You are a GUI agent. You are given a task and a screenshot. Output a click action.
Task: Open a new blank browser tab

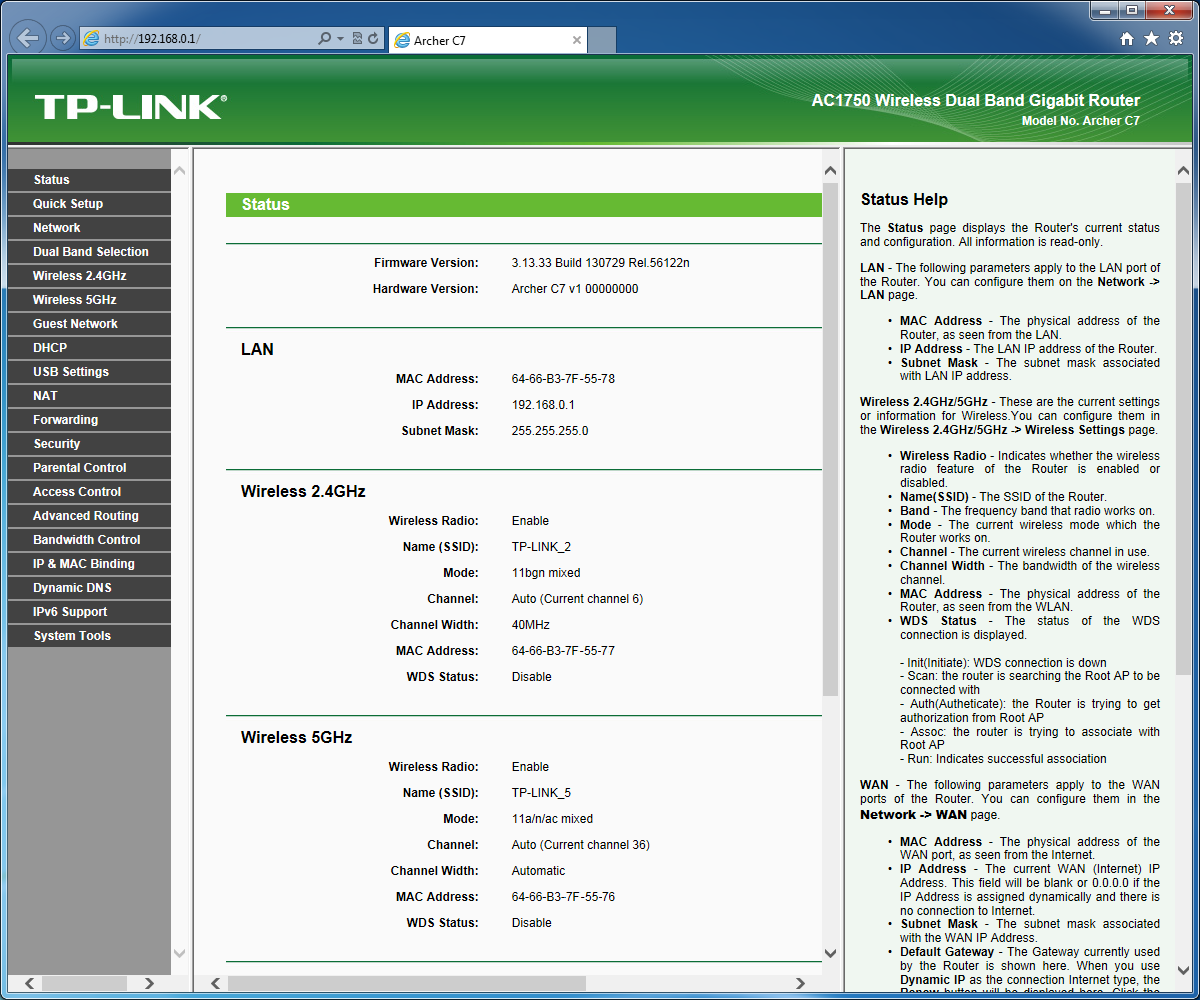tap(601, 40)
